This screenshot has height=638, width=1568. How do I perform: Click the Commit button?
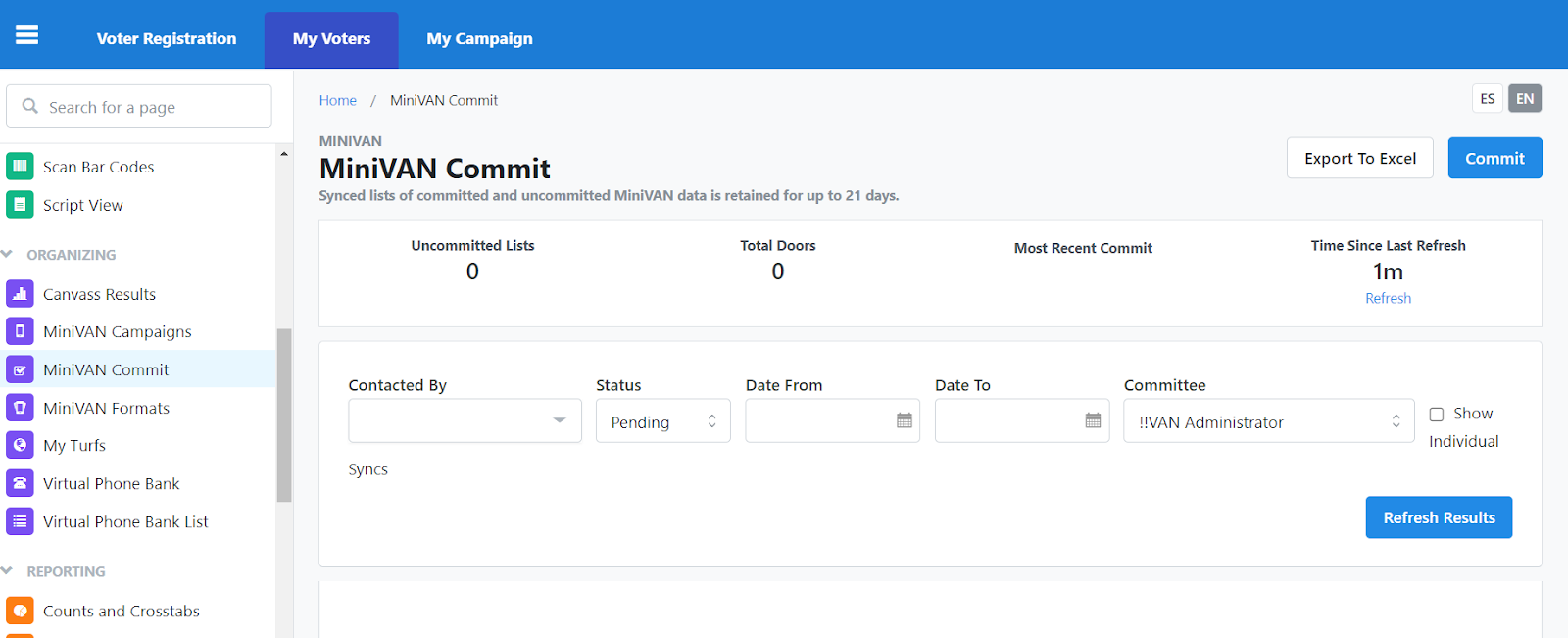click(x=1494, y=158)
